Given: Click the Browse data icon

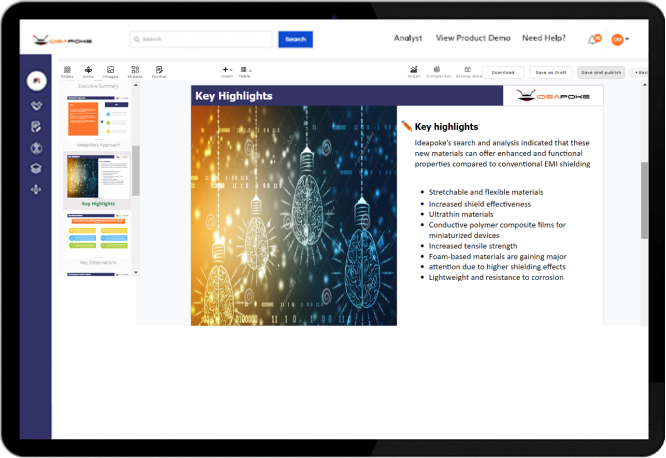Looking at the screenshot, I should pyautogui.click(x=468, y=72).
